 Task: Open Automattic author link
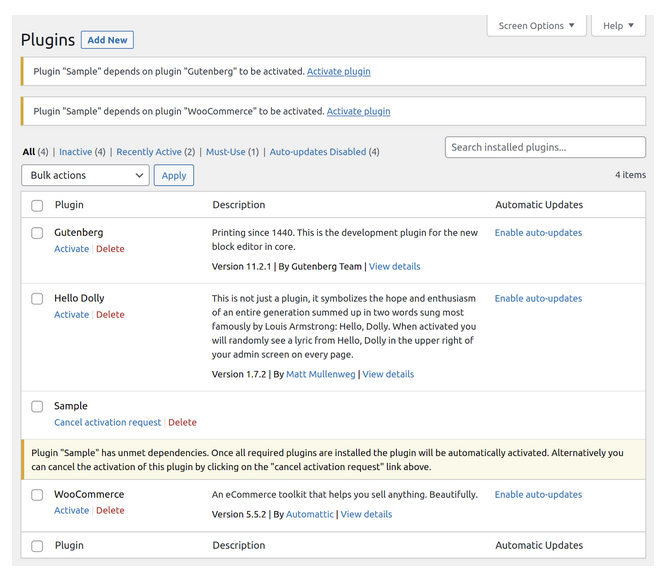(310, 514)
